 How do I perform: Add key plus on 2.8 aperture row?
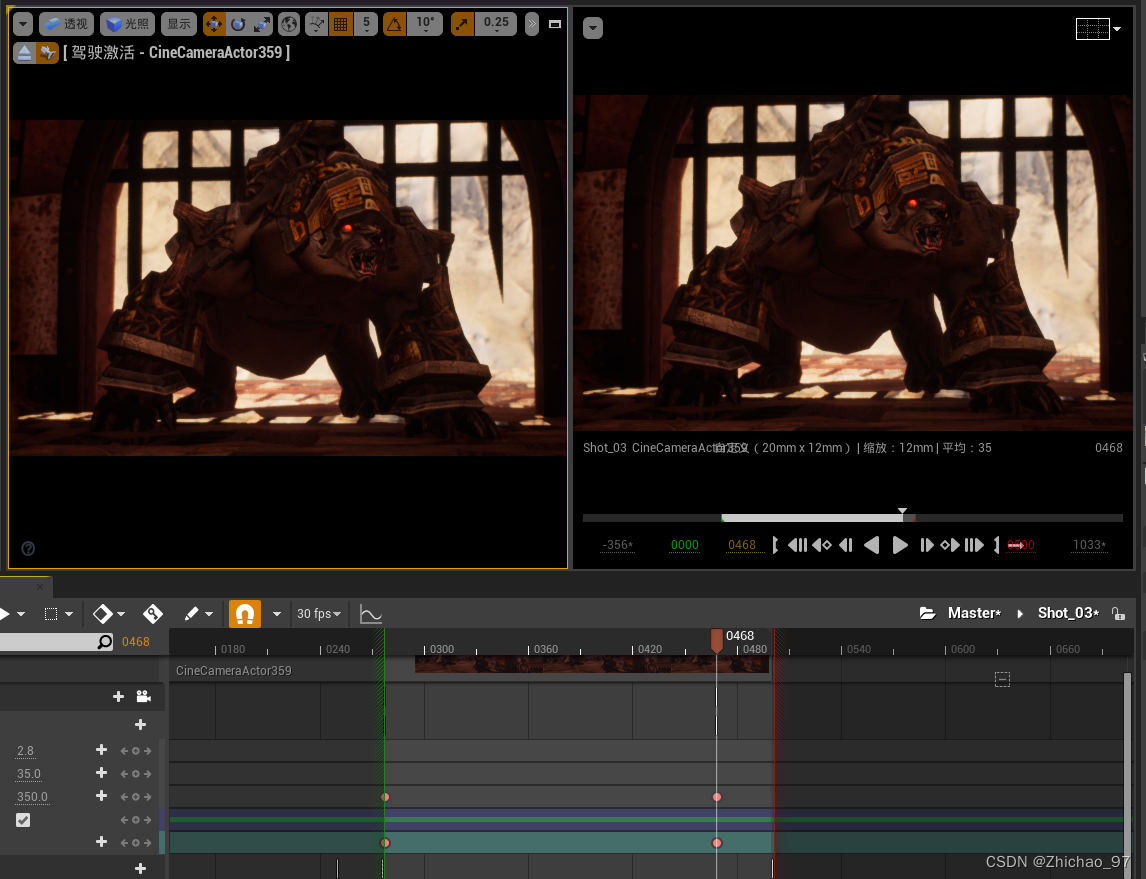pos(102,750)
